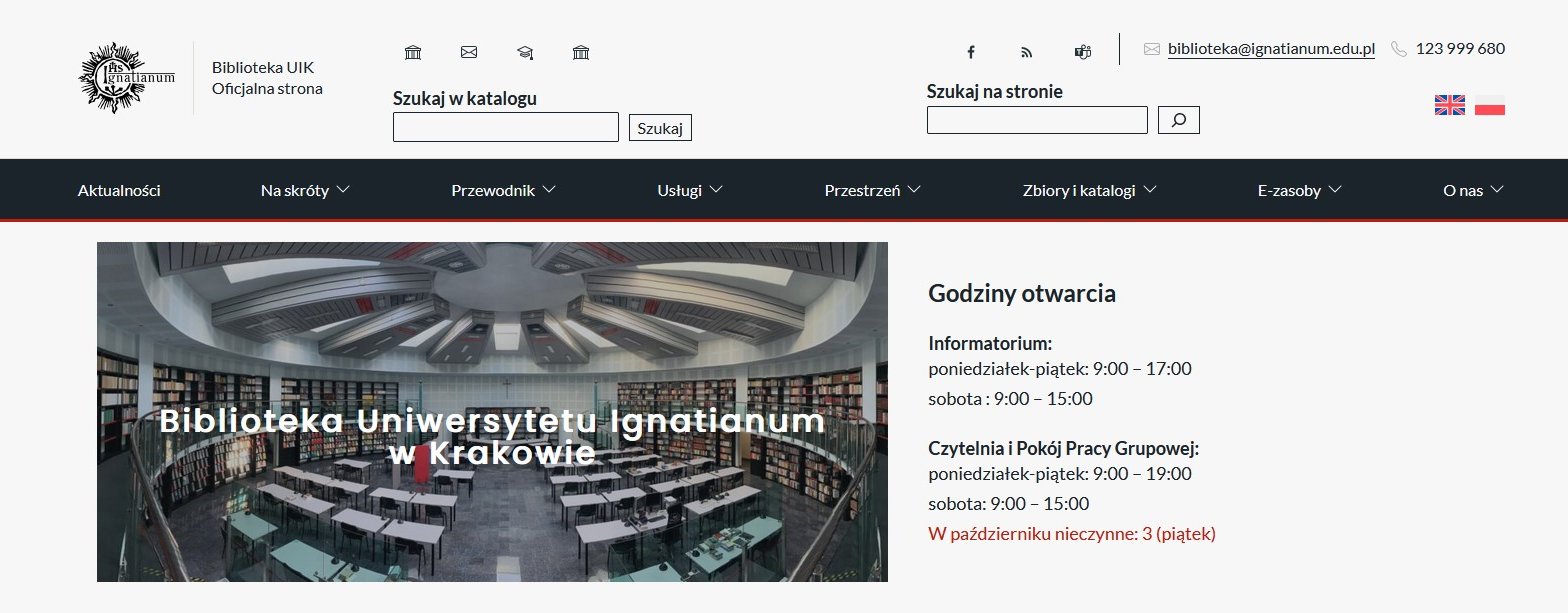Screen dimensions: 1568x613
Task: Open the biblioteka@ignatianum.edu.pl email link
Action: (x=1271, y=49)
